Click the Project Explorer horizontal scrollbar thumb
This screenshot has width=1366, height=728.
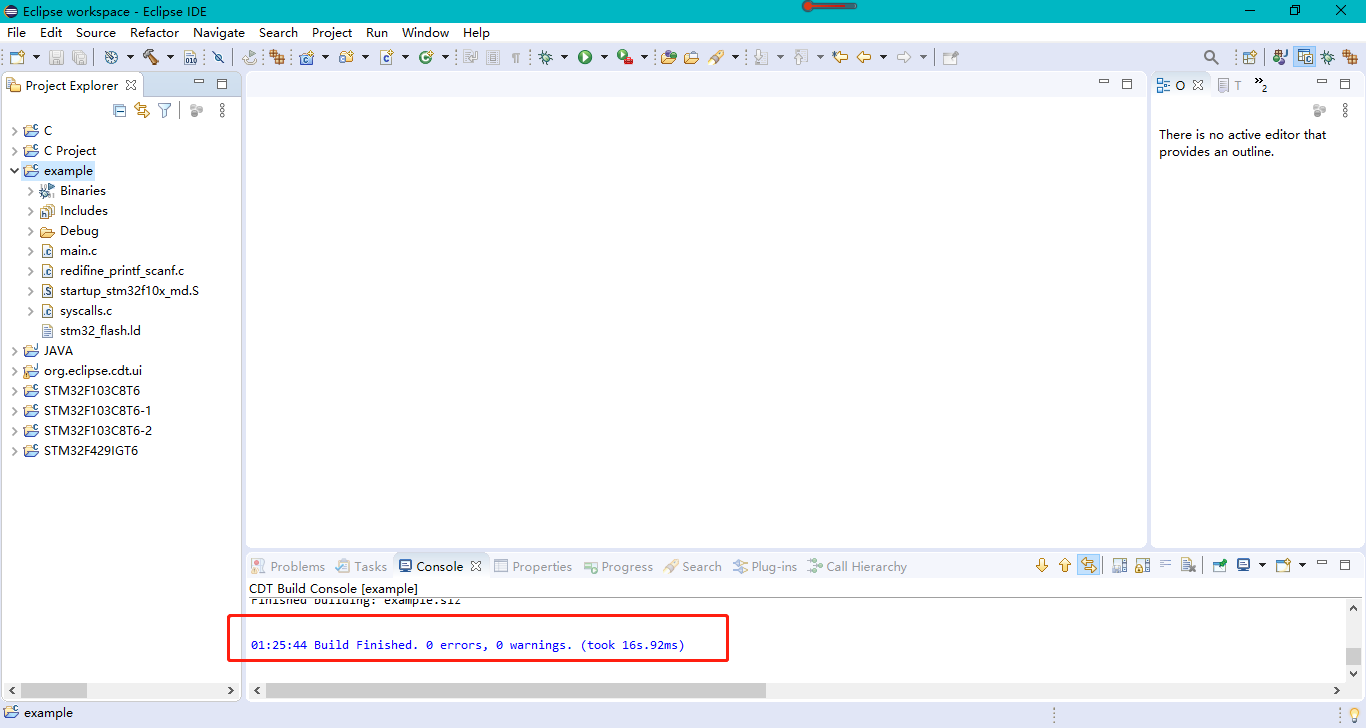(x=54, y=690)
